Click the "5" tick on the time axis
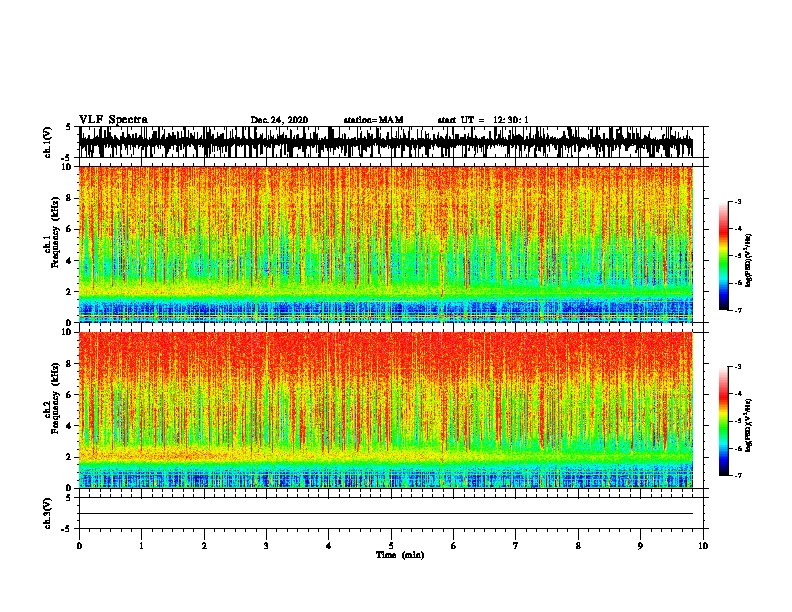The width and height of the screenshot is (792, 612). tap(391, 546)
